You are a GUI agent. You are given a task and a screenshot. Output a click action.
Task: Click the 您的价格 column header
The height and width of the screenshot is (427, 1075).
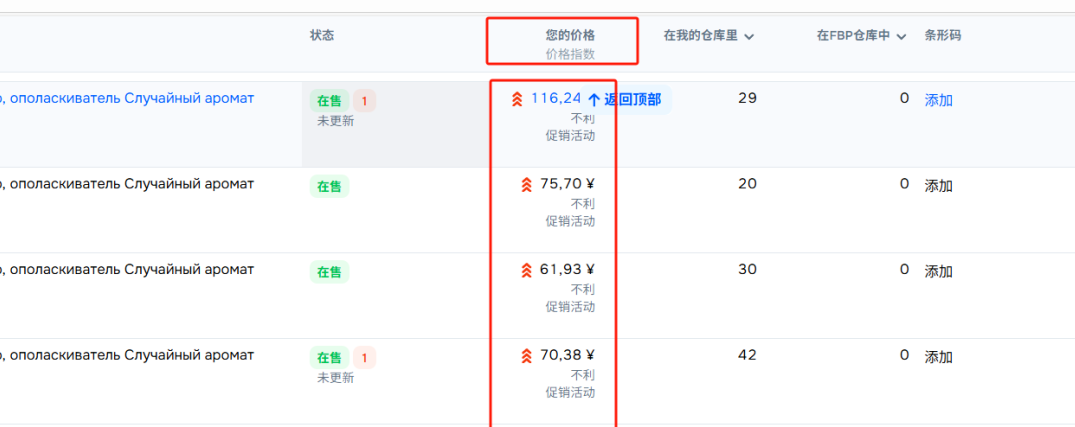point(570,35)
